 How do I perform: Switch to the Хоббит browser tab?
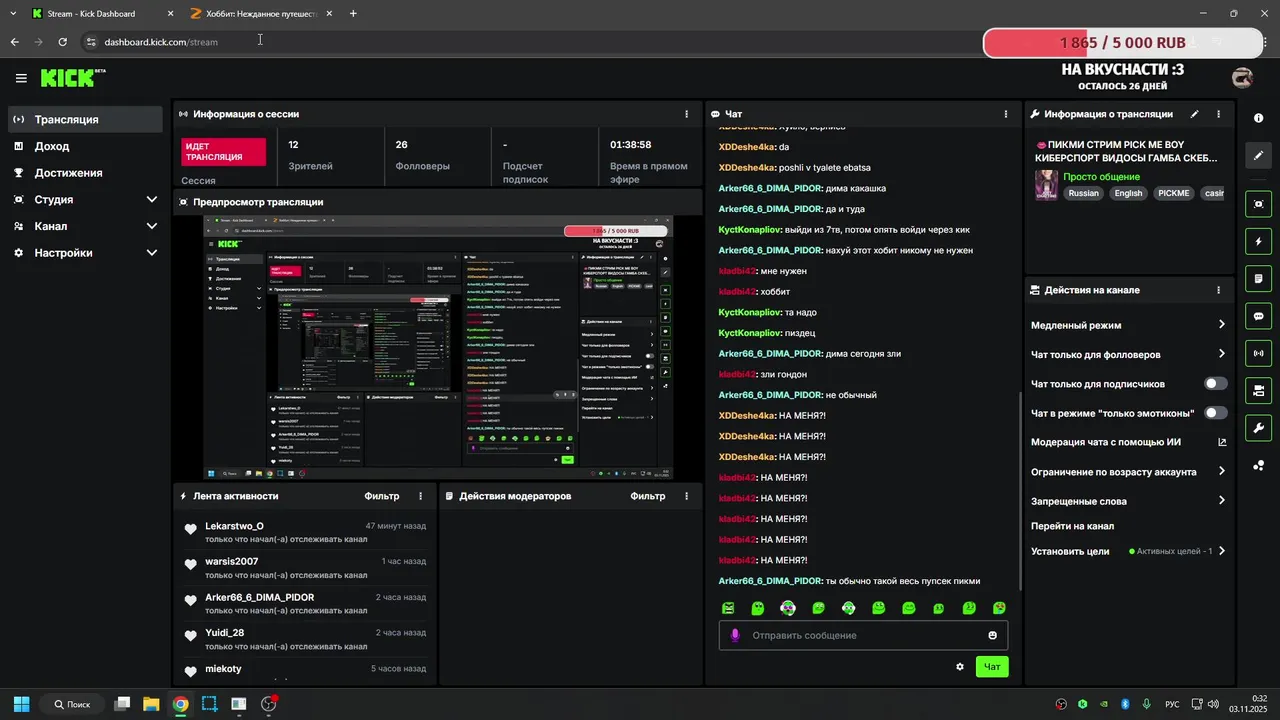click(x=263, y=14)
